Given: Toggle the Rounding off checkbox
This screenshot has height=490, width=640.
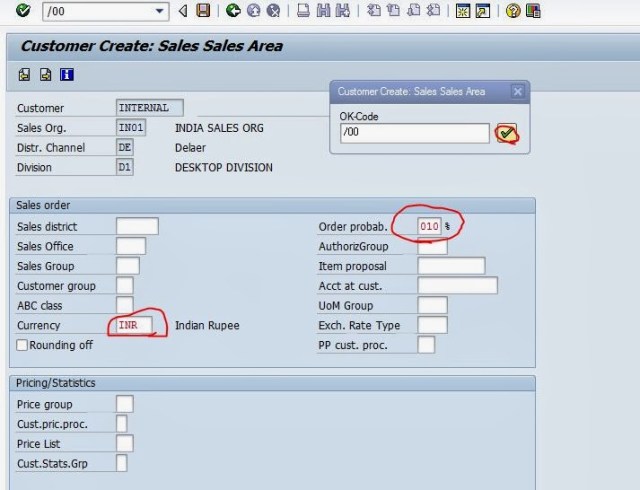Looking at the screenshot, I should coord(22,345).
